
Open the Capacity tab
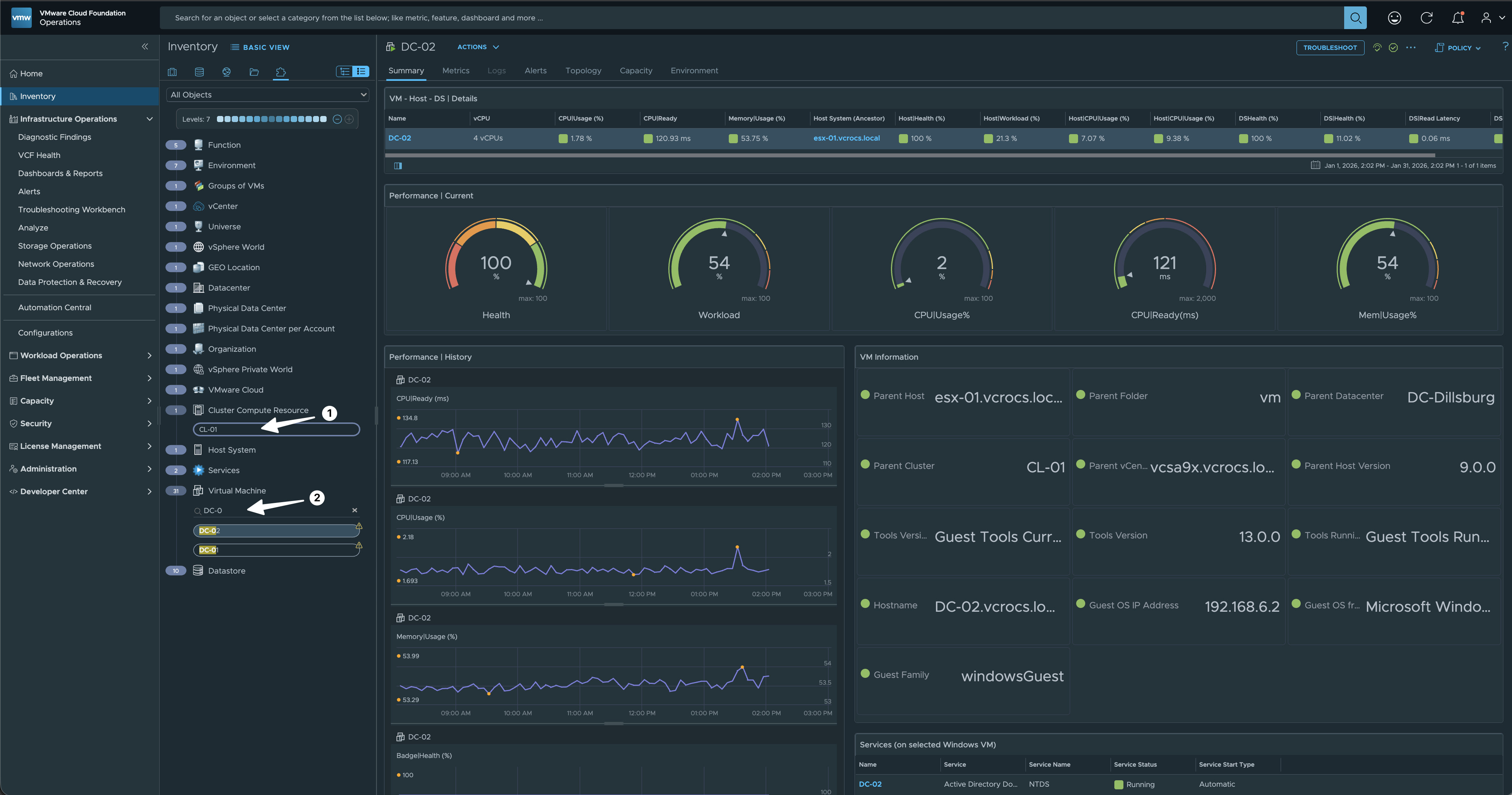[636, 71]
